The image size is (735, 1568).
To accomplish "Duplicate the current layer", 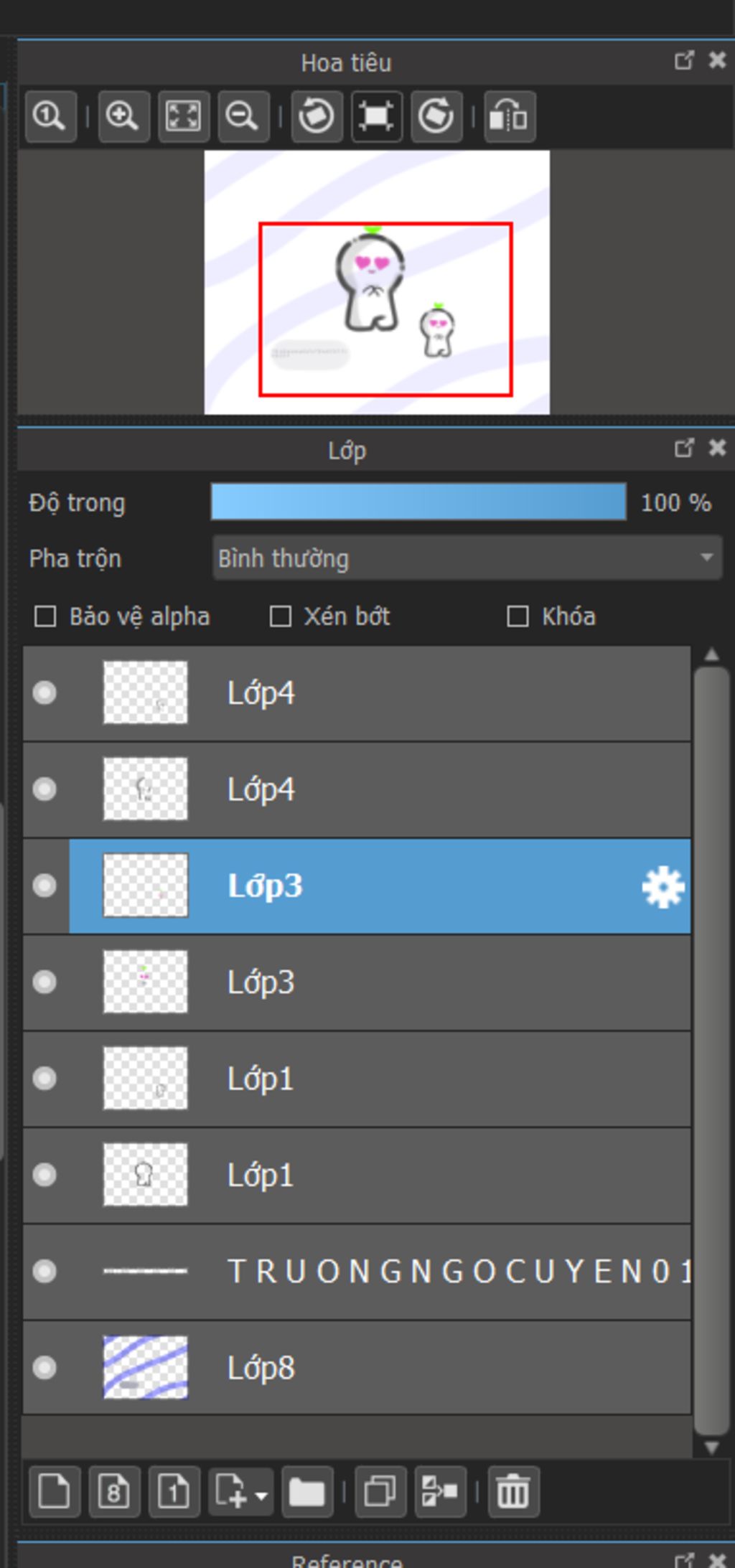I will (x=380, y=1492).
